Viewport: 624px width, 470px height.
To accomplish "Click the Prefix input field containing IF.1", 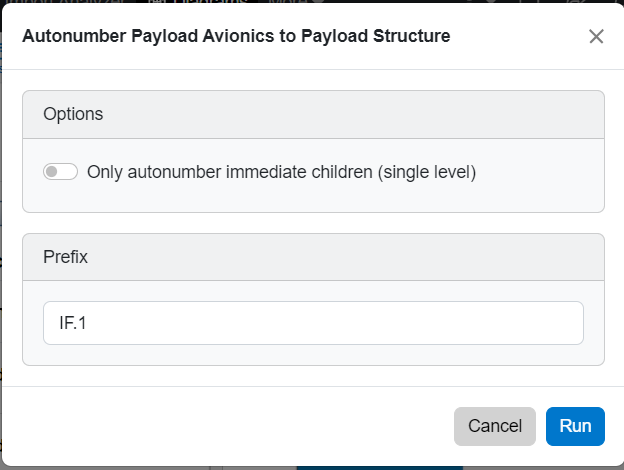I will (x=313, y=323).
